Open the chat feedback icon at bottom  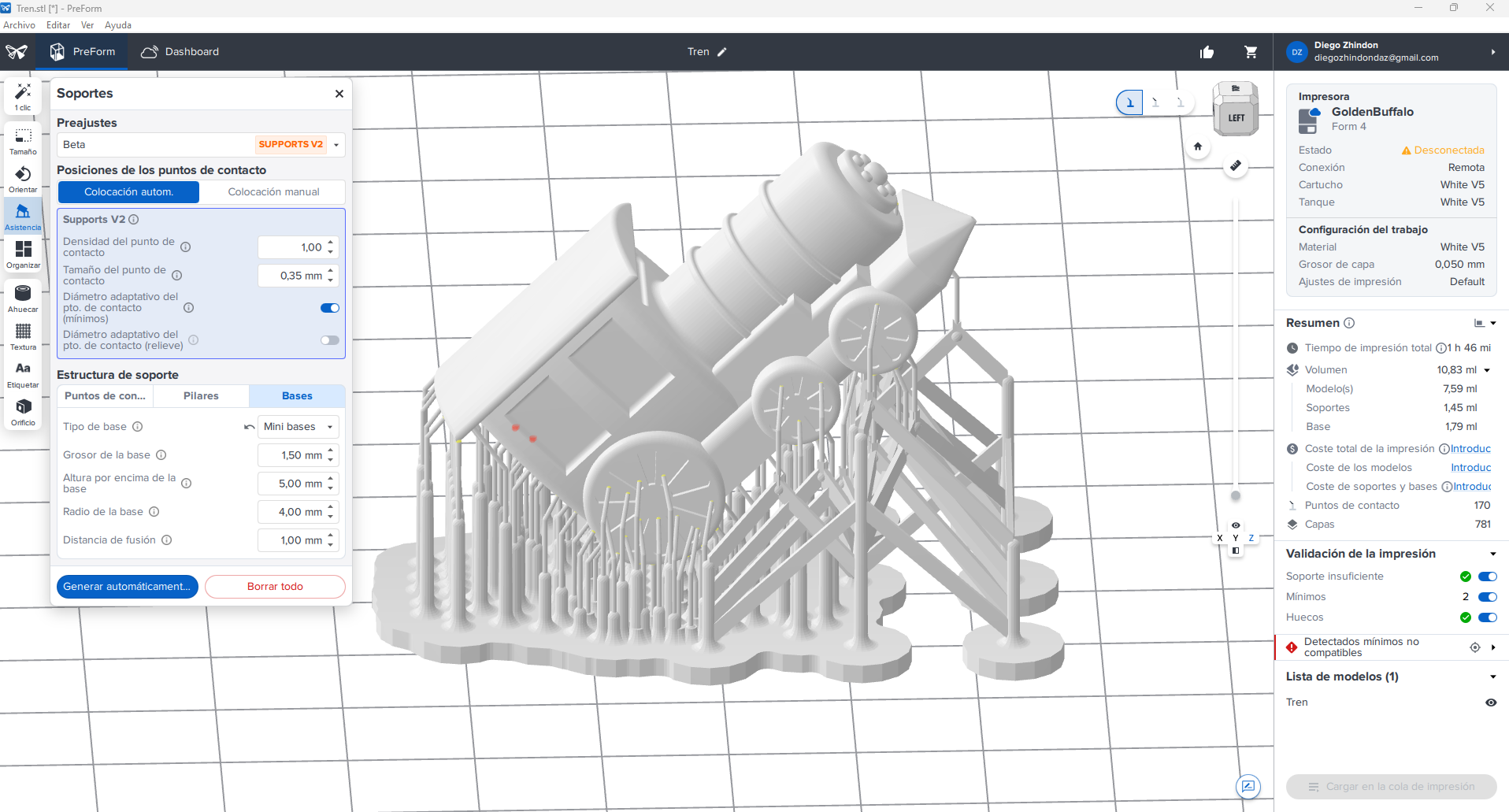(x=1248, y=786)
